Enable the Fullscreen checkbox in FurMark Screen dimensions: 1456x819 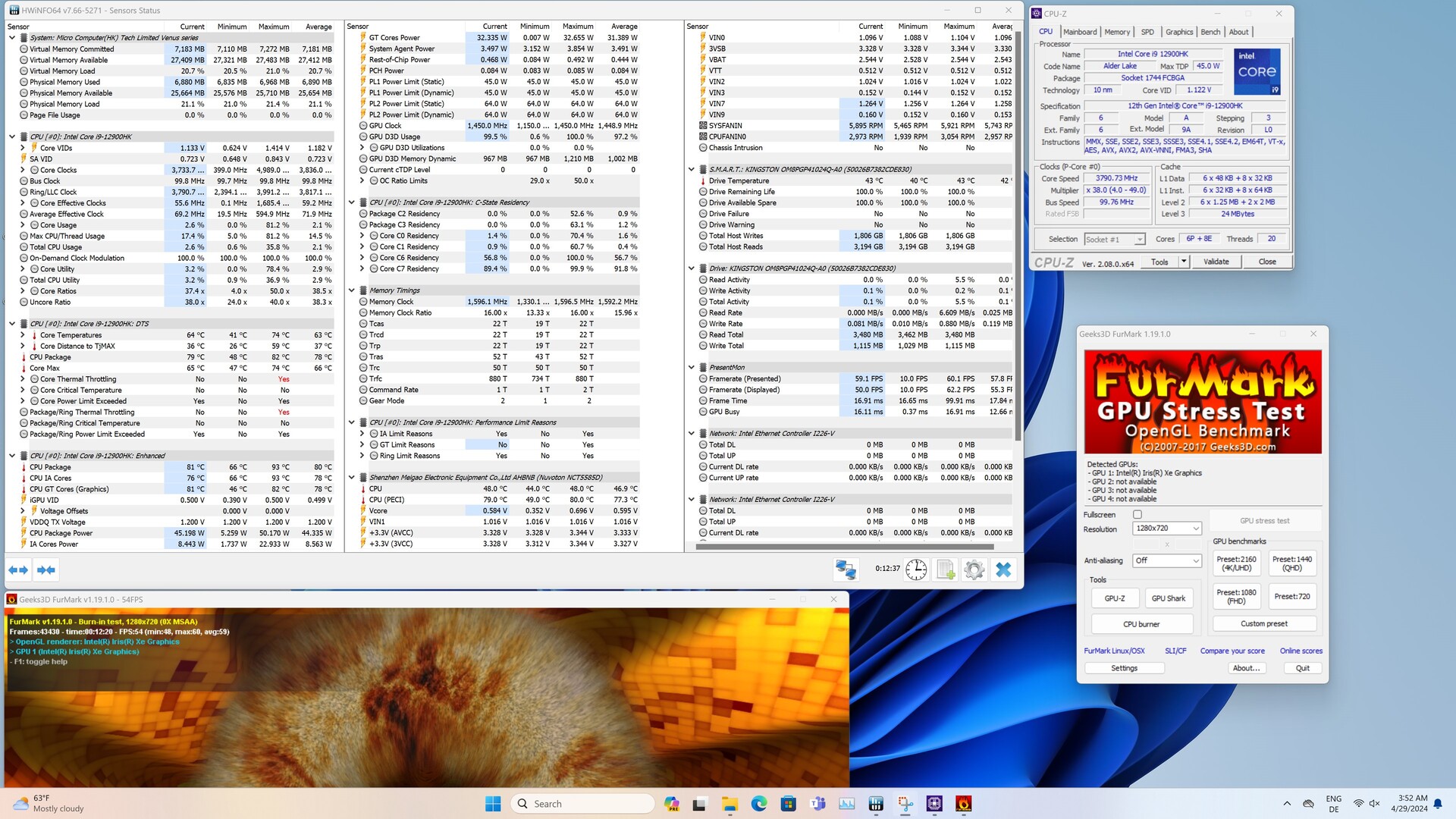click(1137, 515)
